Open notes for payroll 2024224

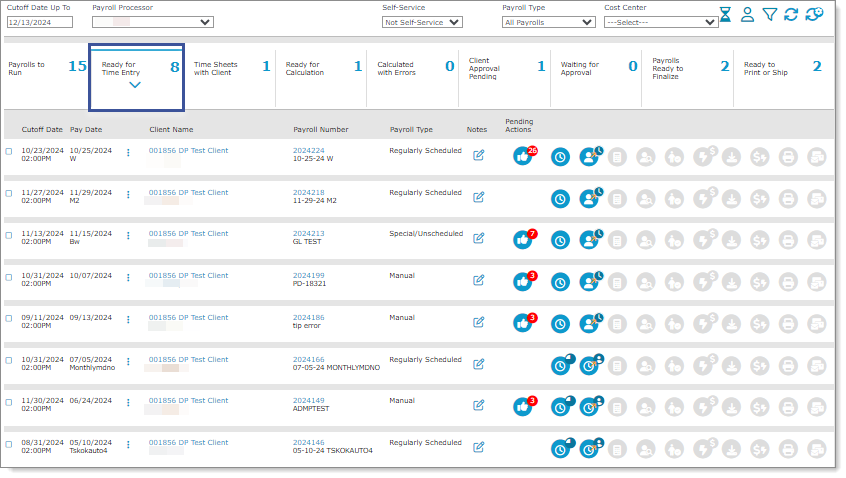pos(479,155)
